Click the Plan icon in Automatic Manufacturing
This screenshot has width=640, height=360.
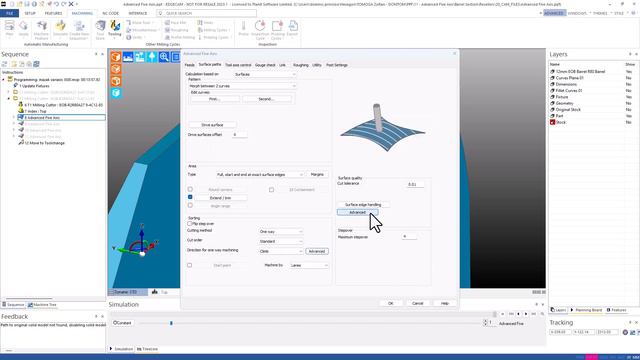[x=9, y=29]
